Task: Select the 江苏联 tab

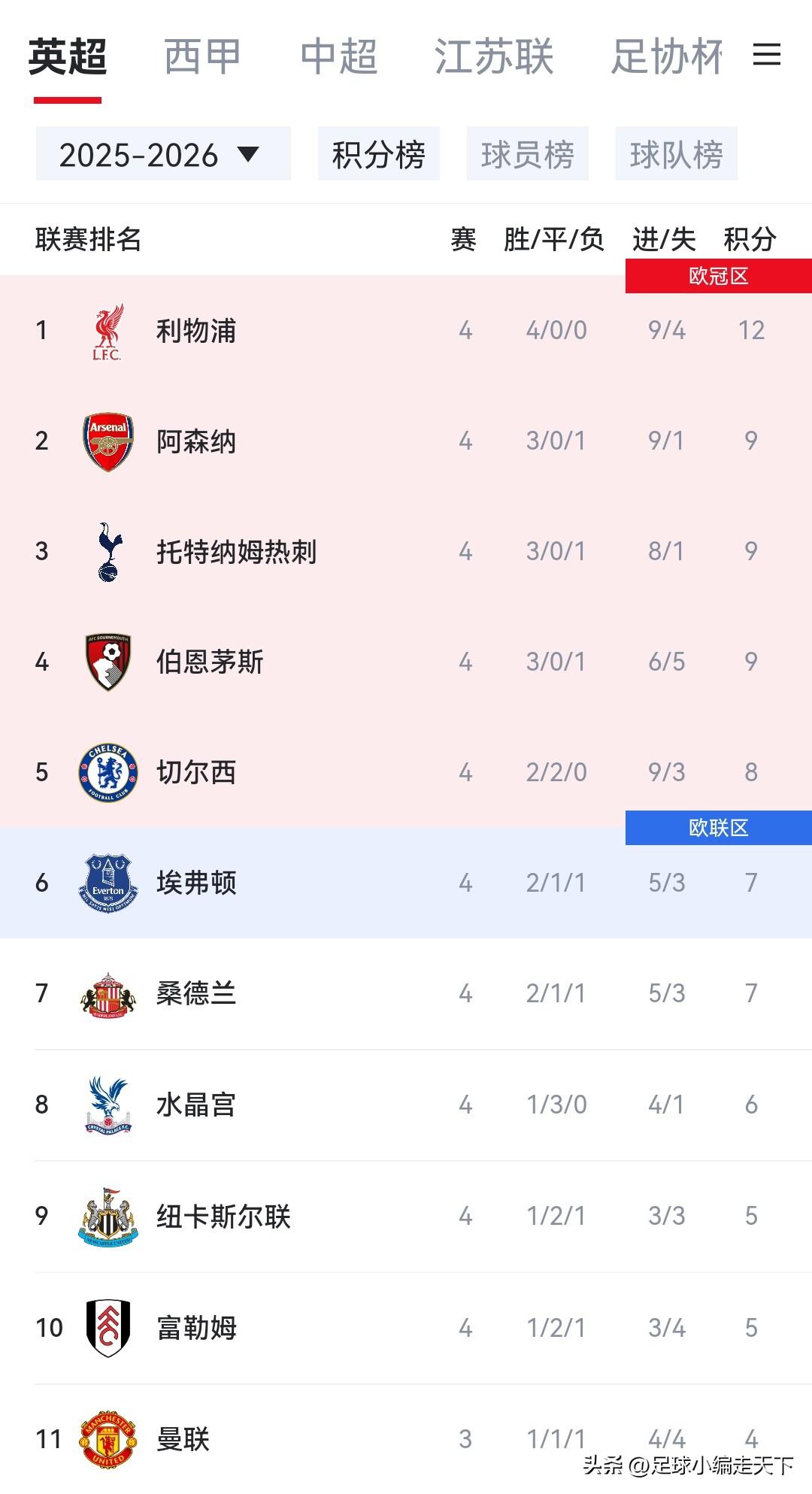Action: [x=494, y=56]
